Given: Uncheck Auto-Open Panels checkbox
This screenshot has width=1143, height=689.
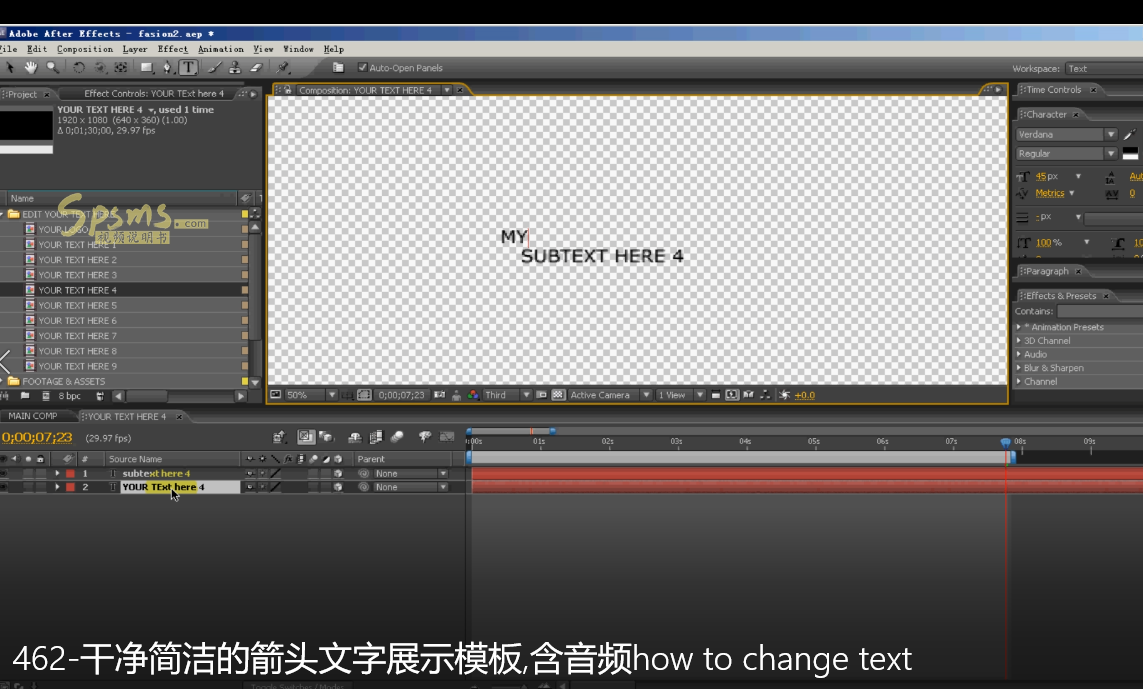Looking at the screenshot, I should 362,68.
